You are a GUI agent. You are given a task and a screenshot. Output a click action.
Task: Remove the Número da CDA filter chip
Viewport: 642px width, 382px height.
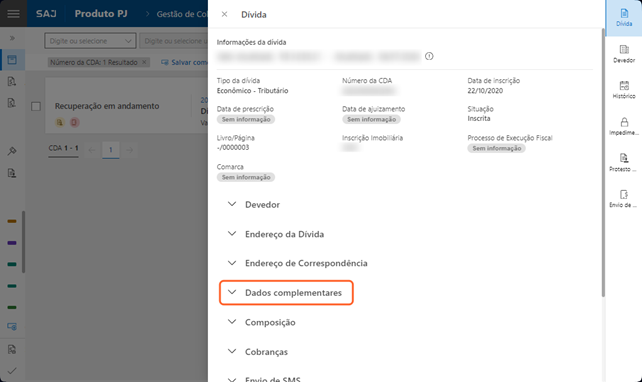(144, 62)
